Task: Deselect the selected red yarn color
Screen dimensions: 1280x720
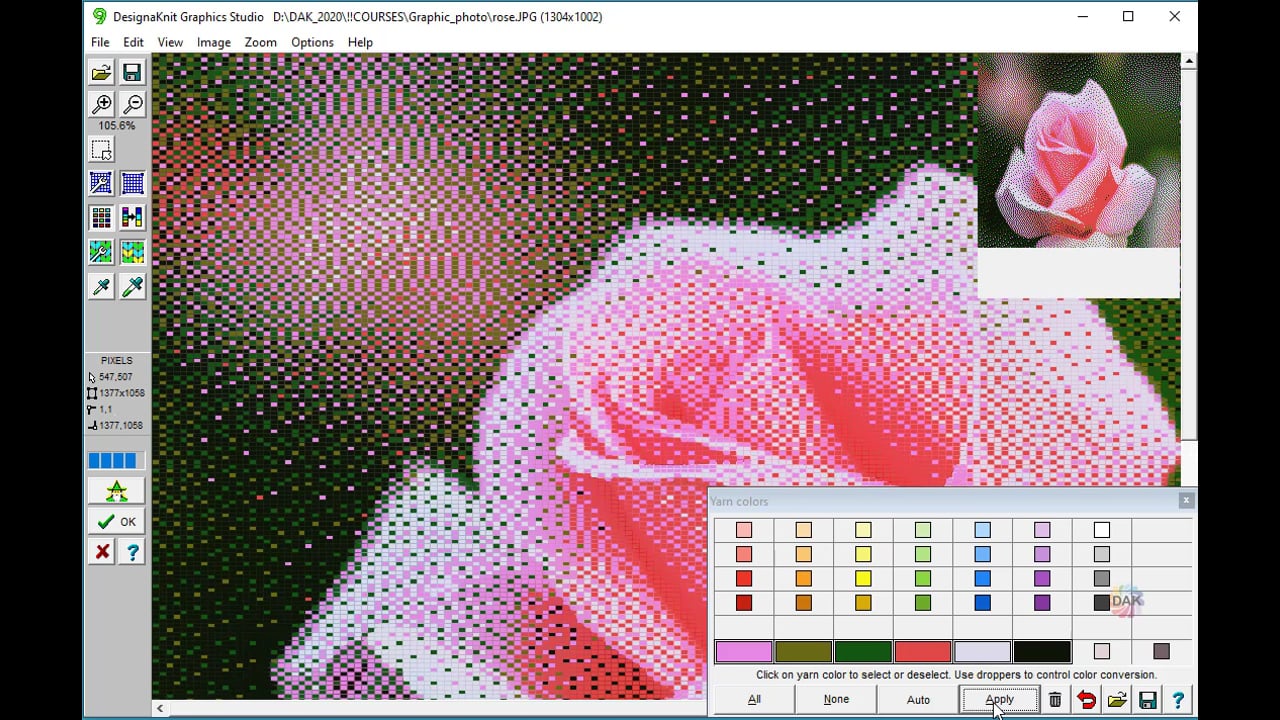Action: click(x=922, y=652)
